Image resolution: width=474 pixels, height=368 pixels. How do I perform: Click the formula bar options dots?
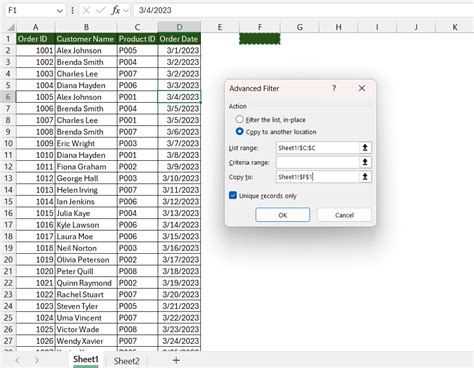pos(72,10)
